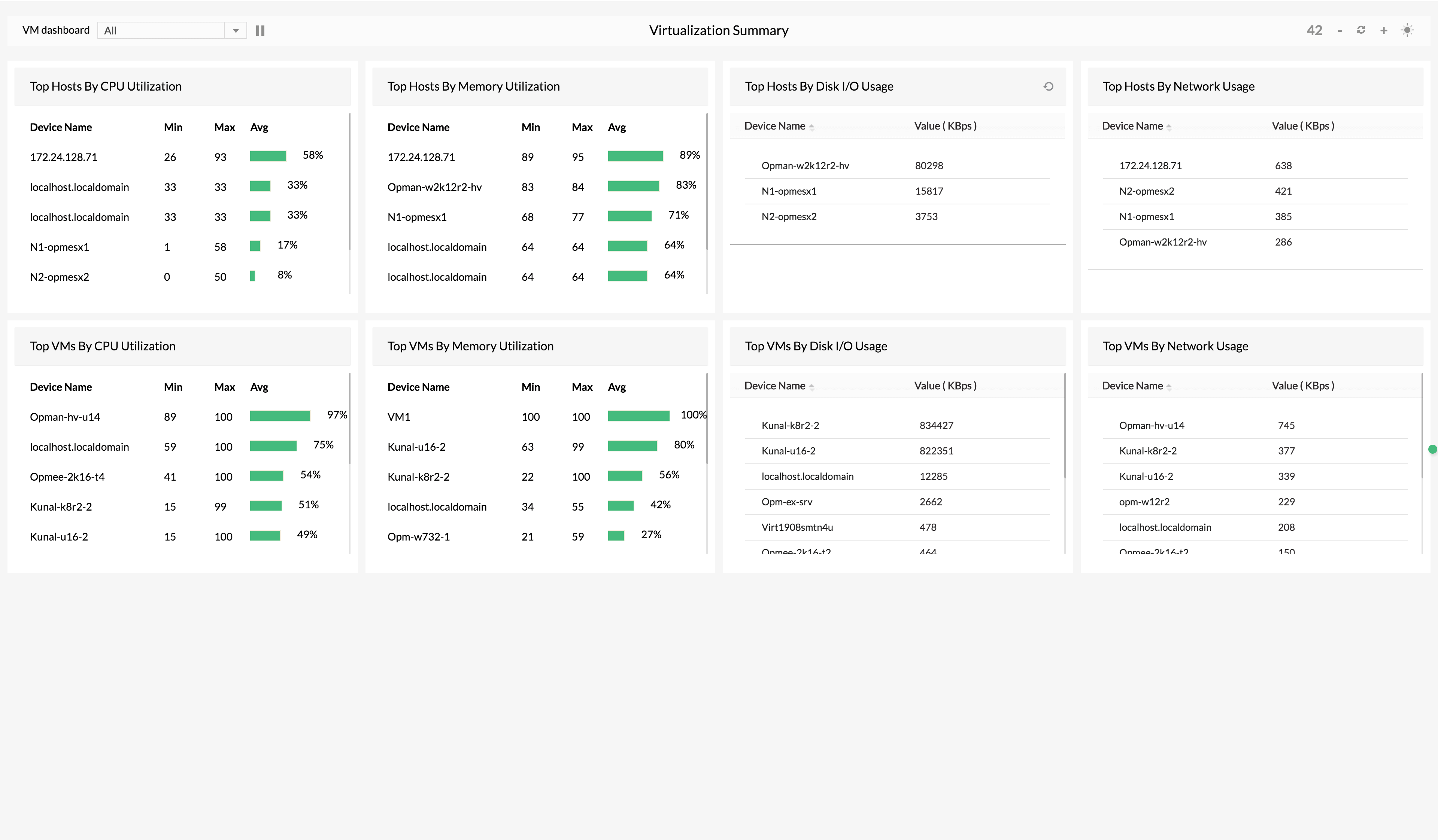Open the VM dashboard dropdown arrow
This screenshot has height=840, width=1438.
coord(236,31)
